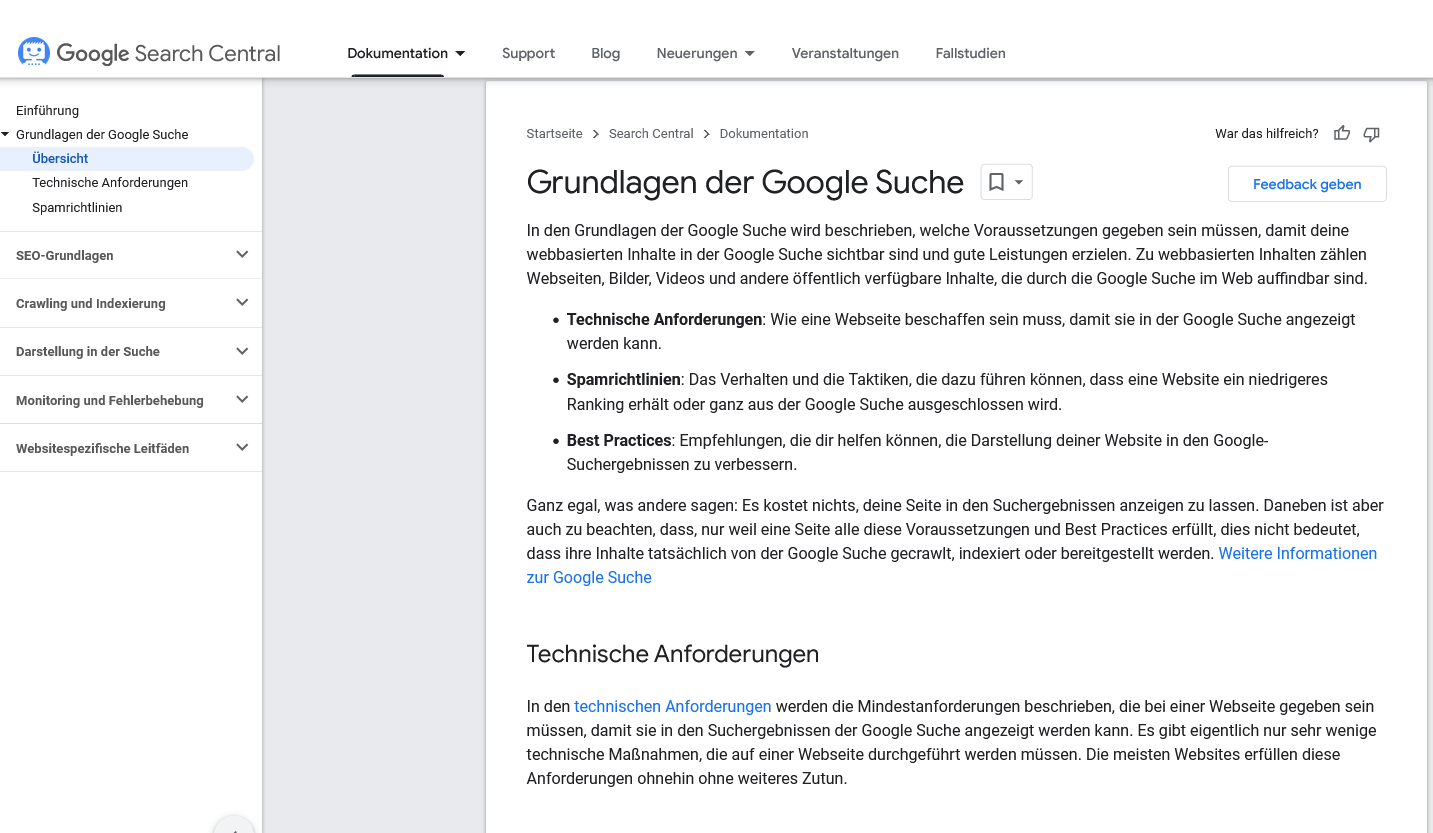Click the Websitespezifische Leitfäden label
This screenshot has width=1433, height=833.
pos(102,449)
